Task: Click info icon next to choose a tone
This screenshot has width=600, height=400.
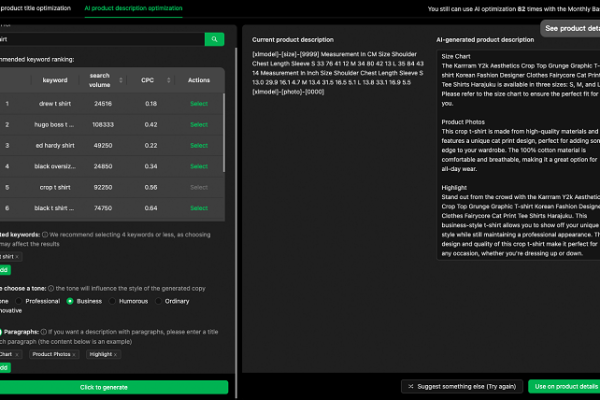Action: (51, 288)
